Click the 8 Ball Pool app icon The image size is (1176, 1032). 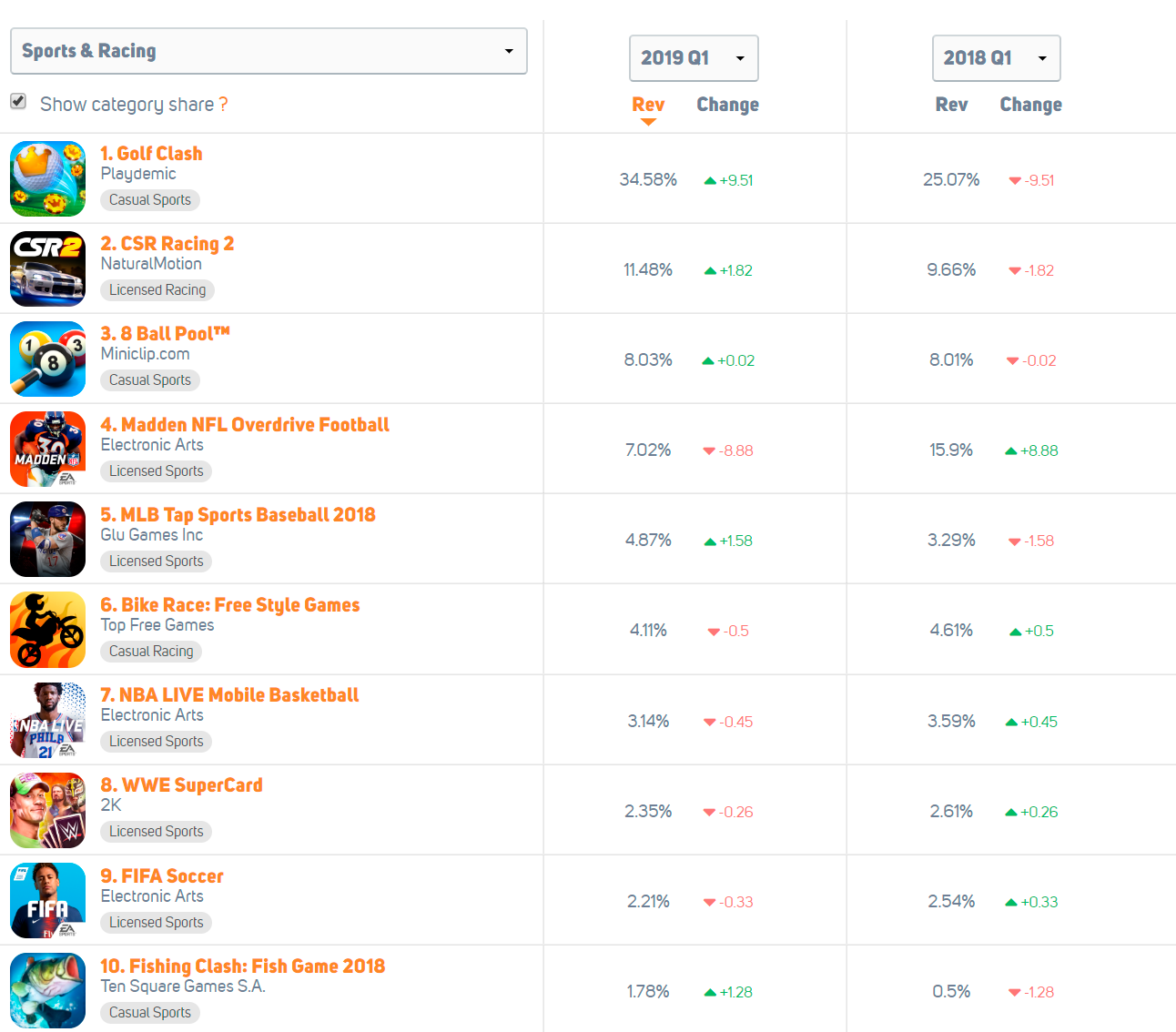coord(47,359)
